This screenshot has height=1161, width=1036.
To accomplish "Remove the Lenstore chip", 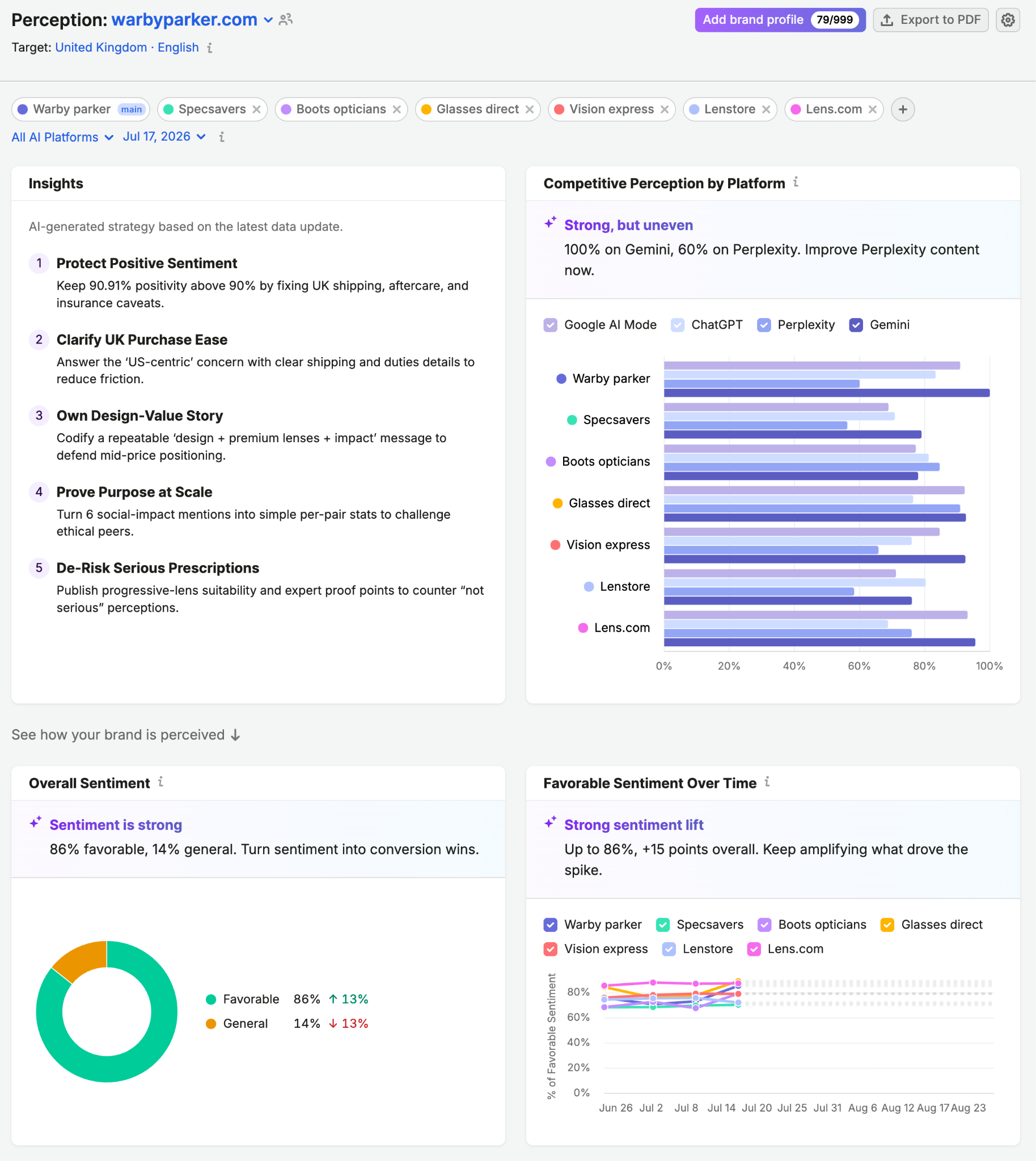I will click(x=766, y=109).
